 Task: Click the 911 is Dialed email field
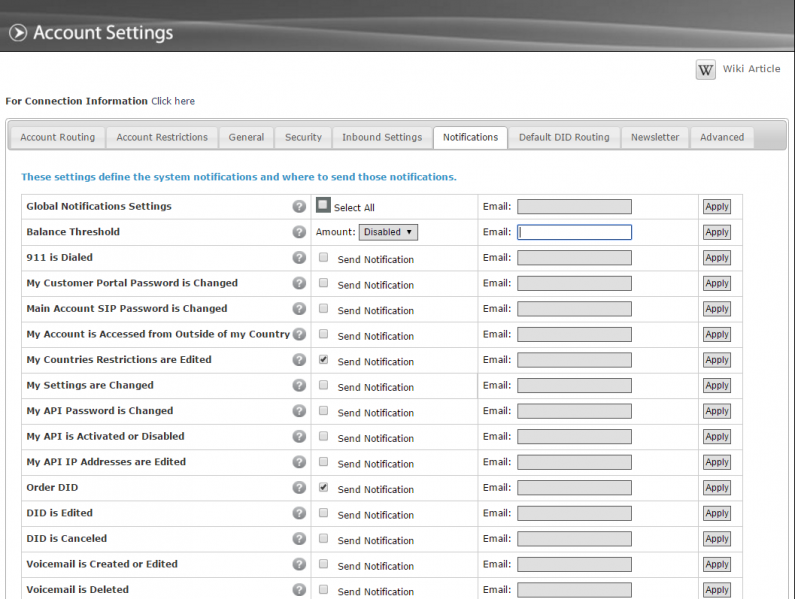click(x=574, y=258)
